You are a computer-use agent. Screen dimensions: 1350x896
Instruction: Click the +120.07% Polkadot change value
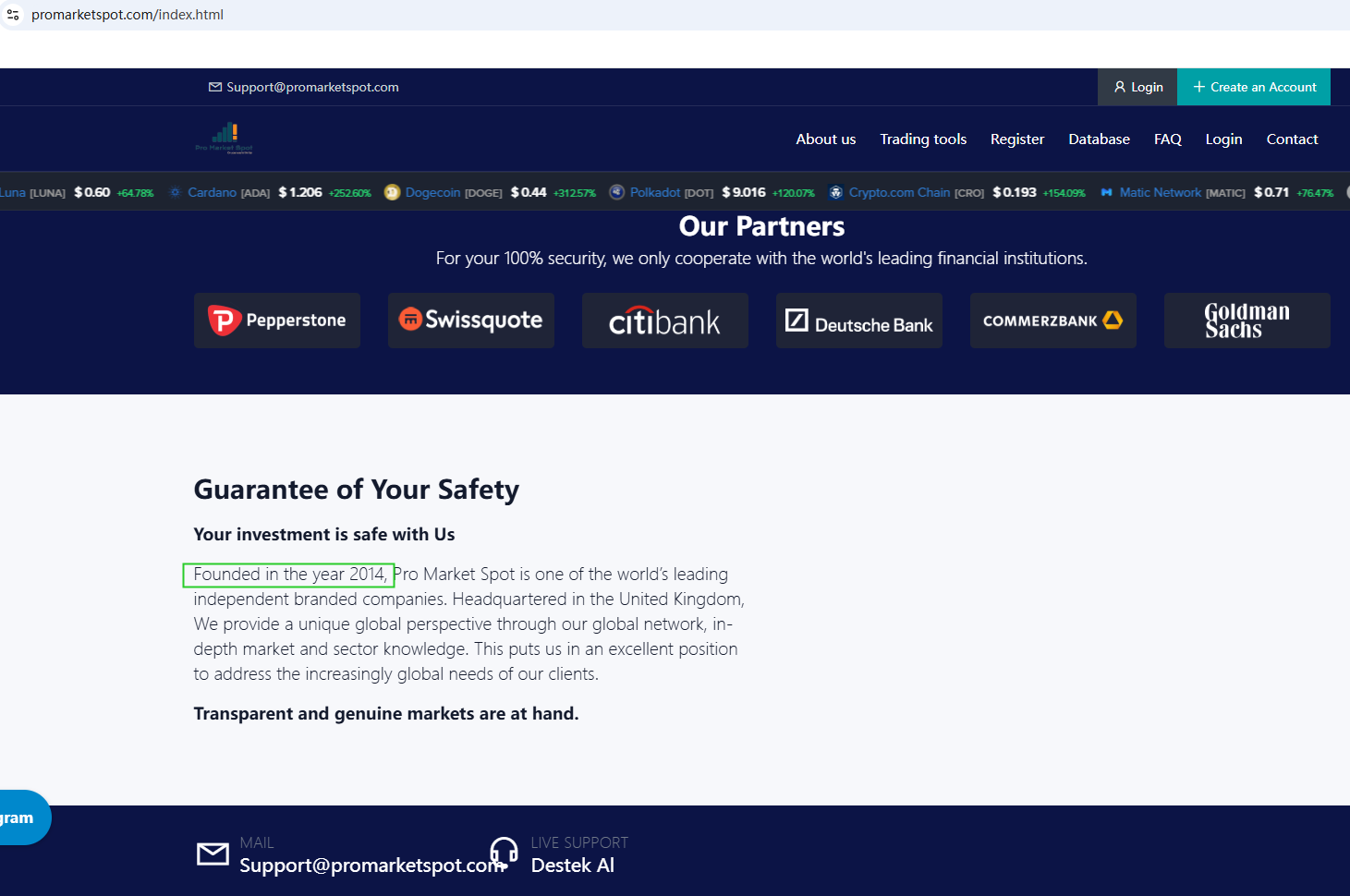(x=794, y=193)
